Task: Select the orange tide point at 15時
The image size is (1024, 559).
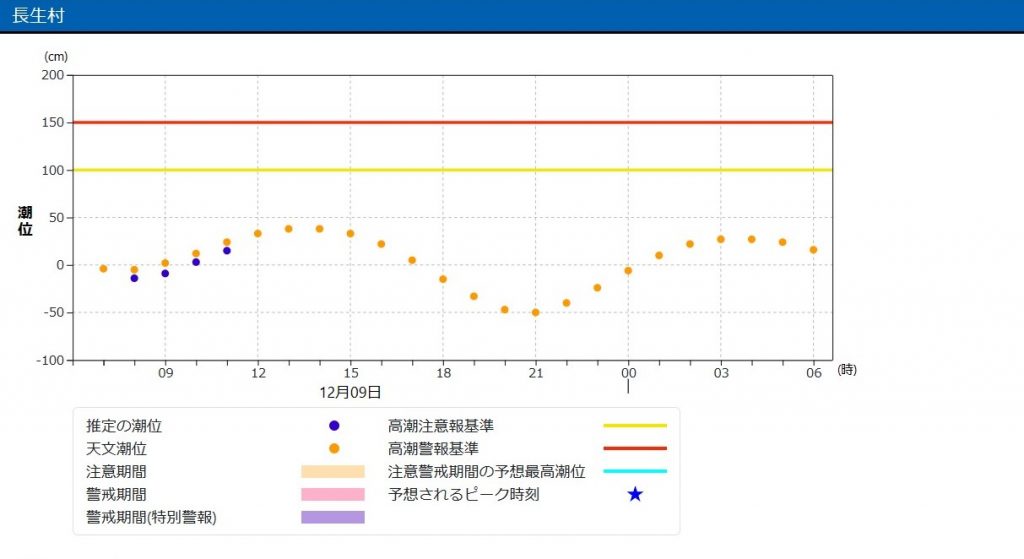Action: (351, 234)
